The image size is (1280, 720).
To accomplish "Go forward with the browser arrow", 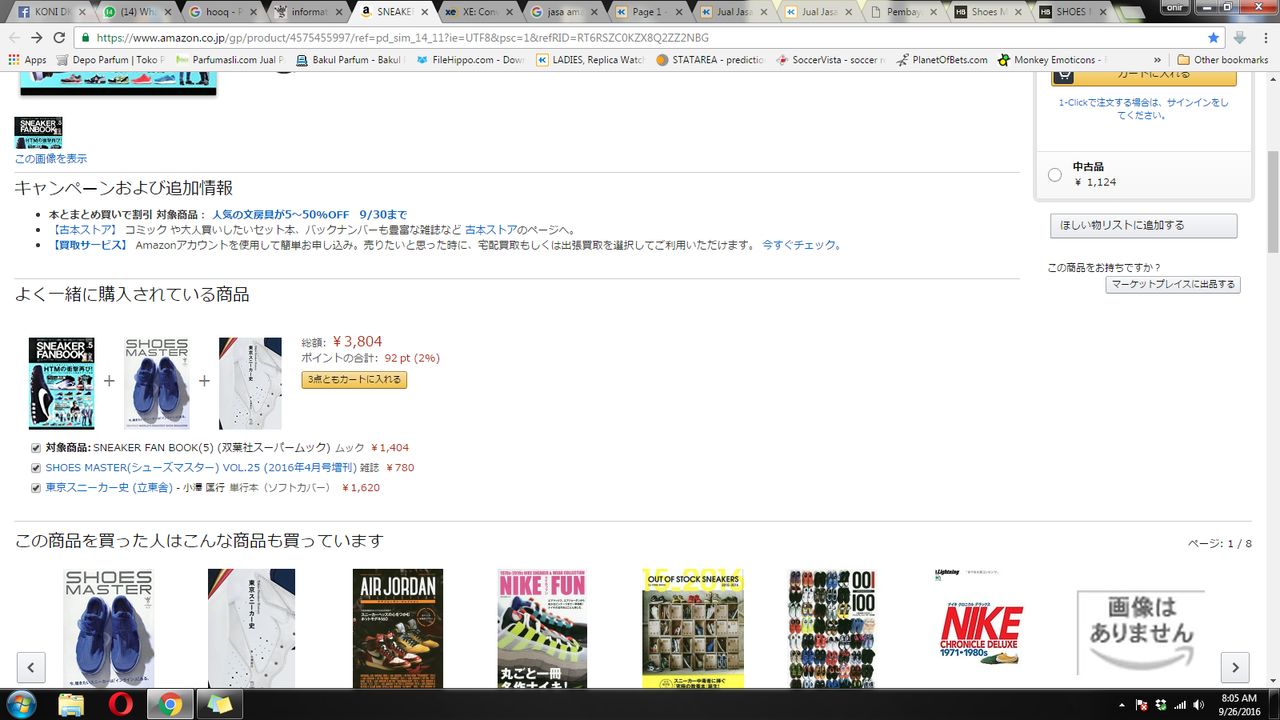I will 36,37.
